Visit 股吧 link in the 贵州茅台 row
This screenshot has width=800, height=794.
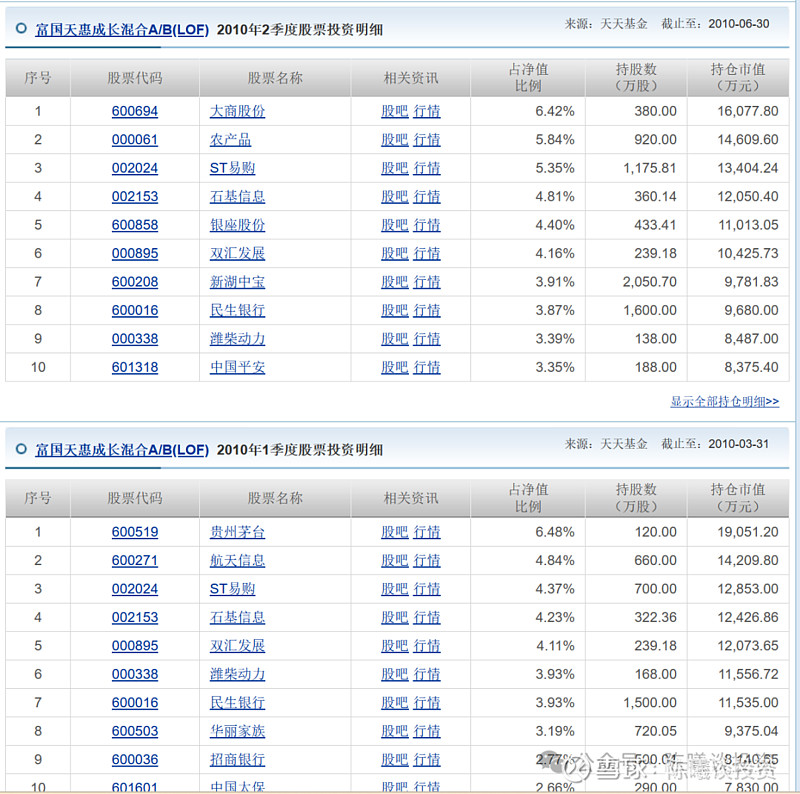(395, 532)
